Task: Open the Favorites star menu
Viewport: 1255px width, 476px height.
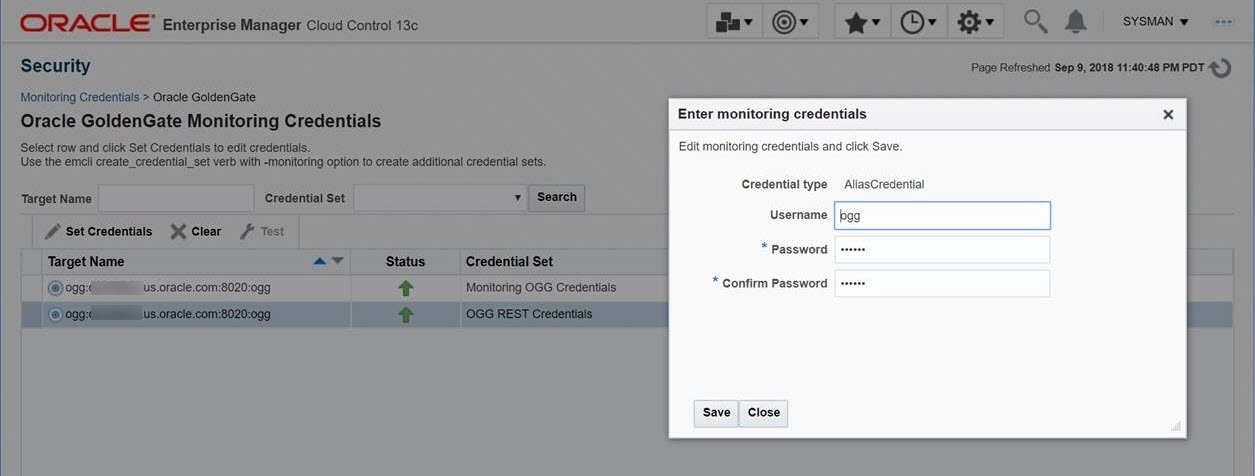Action: click(x=862, y=22)
